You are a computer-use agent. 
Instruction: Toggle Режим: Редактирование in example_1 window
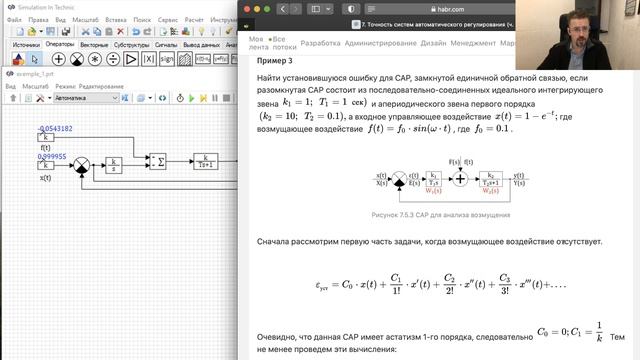(x=89, y=87)
